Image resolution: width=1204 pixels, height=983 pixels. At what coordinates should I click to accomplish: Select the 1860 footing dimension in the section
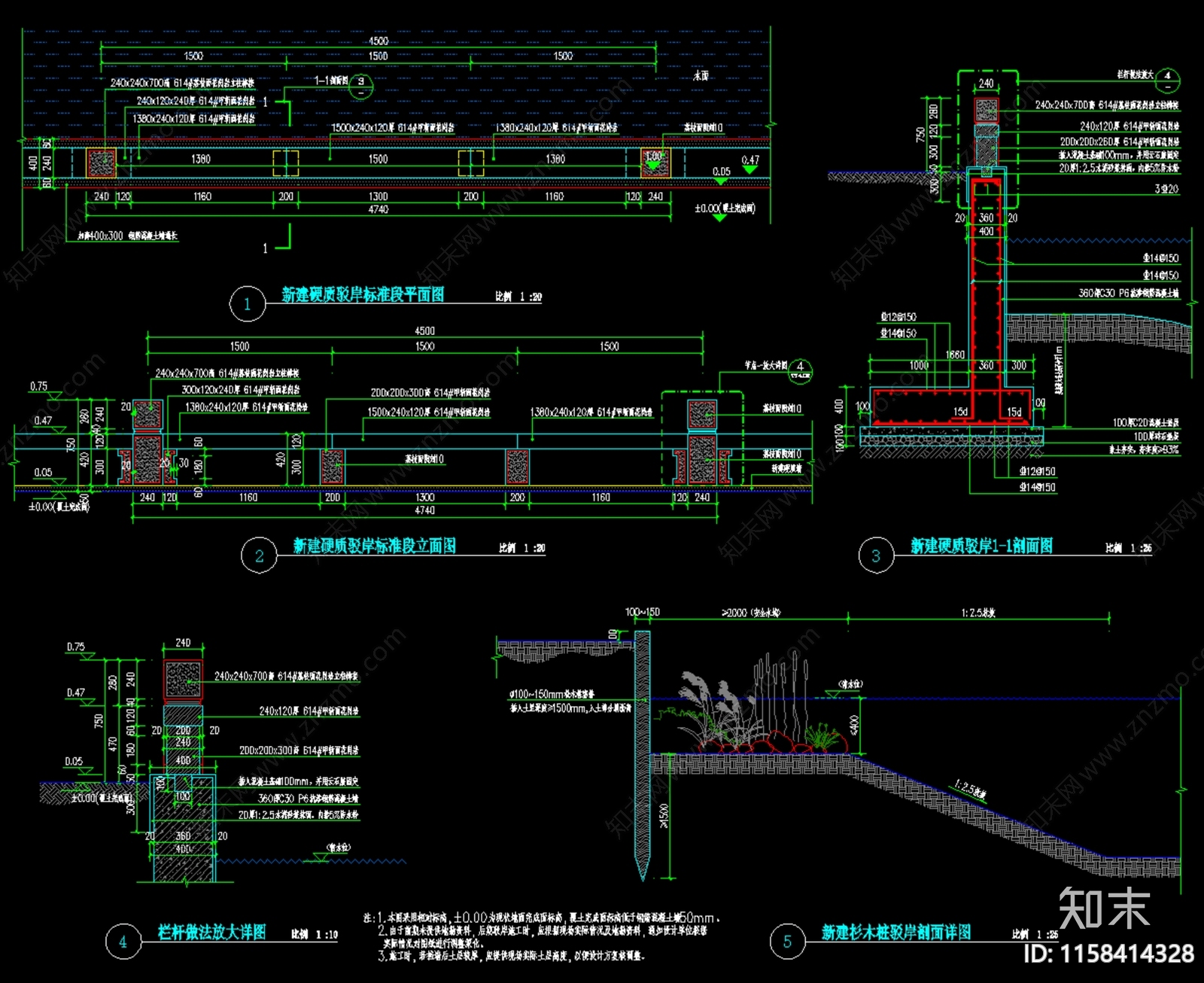pyautogui.click(x=955, y=355)
